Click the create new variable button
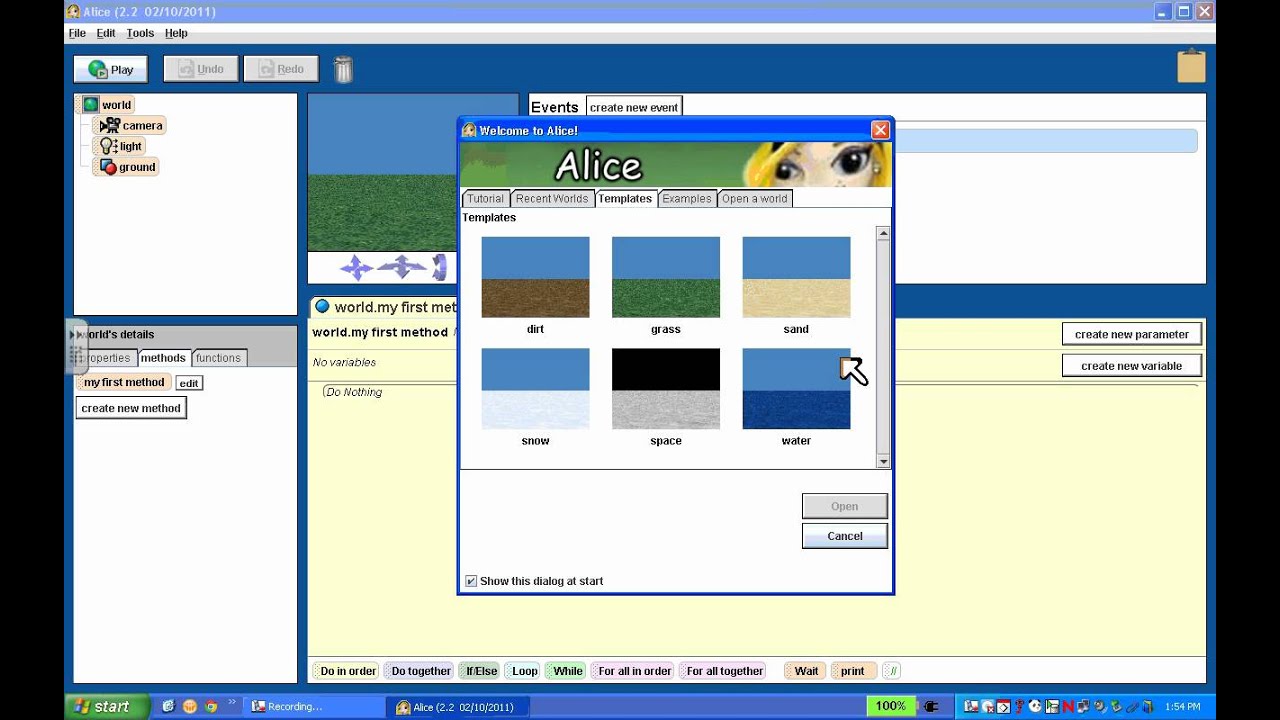Image resolution: width=1280 pixels, height=720 pixels. [1132, 366]
